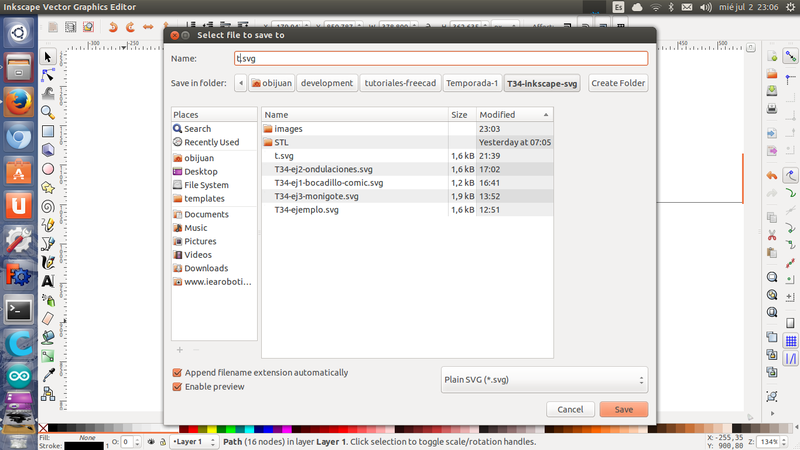Choose the Spiral tool
Viewport: 800px width, 450px height.
48,206
